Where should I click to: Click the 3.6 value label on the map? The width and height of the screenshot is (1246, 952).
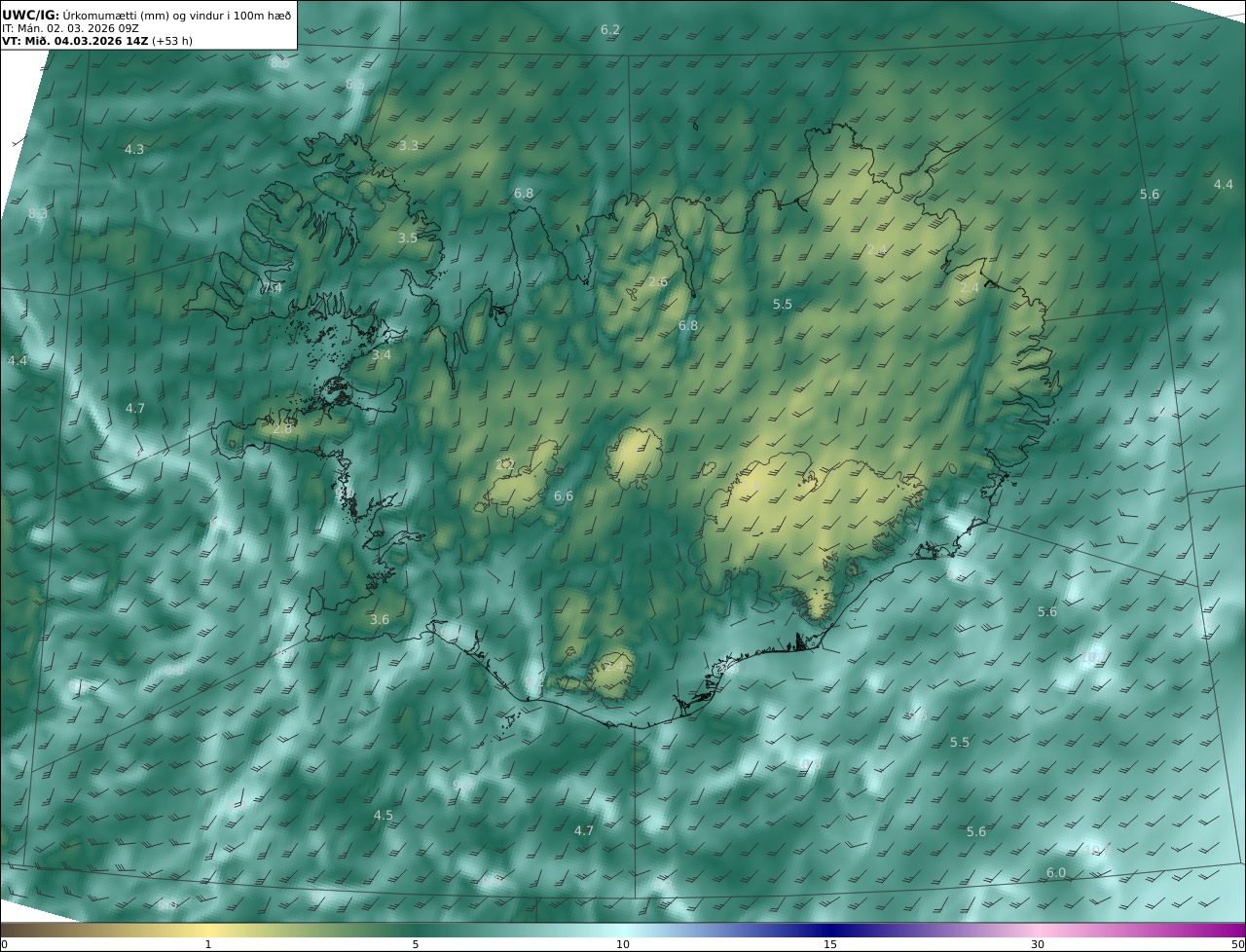pos(380,619)
